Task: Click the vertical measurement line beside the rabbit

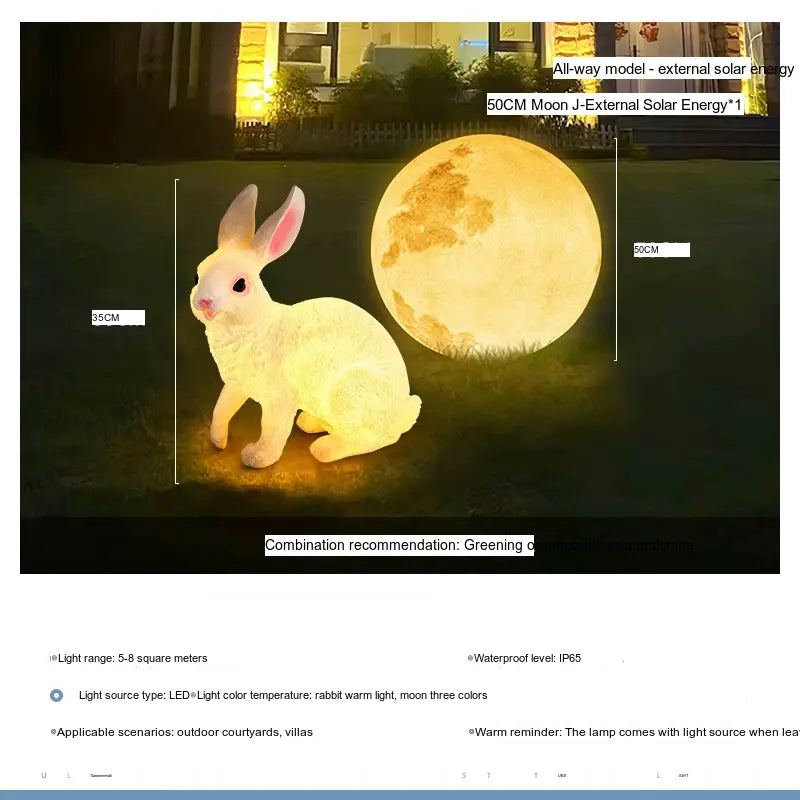Action: click(x=177, y=330)
